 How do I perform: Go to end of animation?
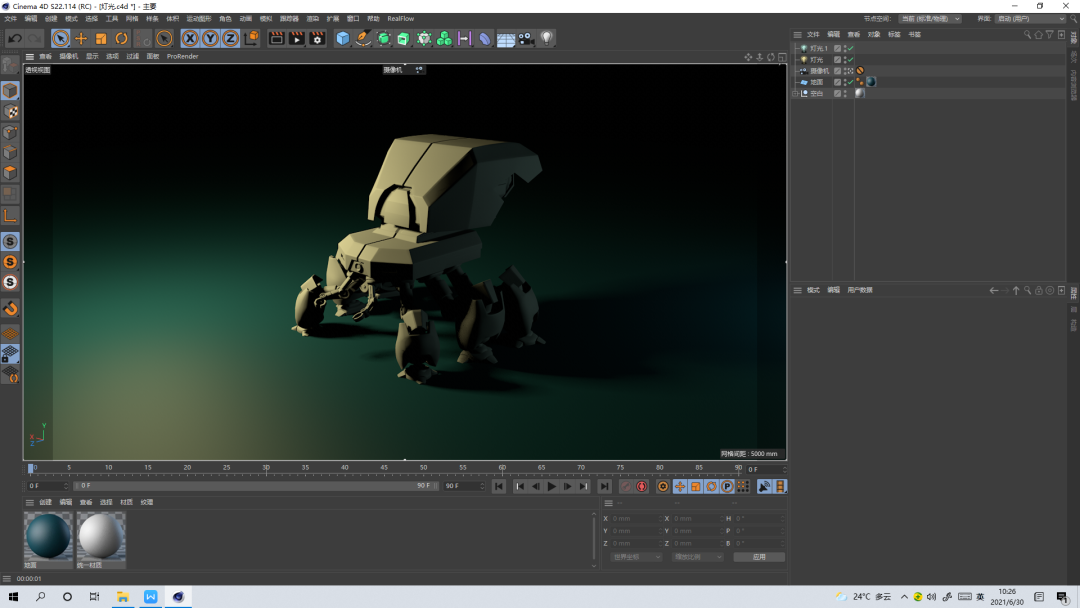(604, 487)
